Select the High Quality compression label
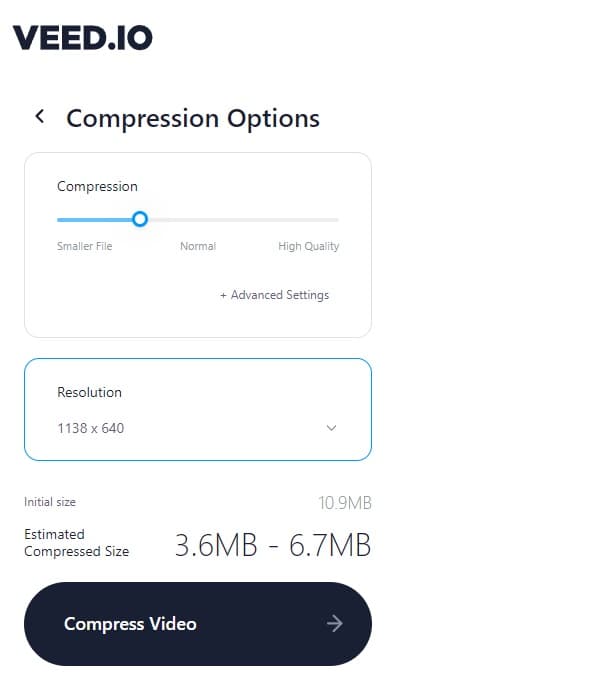Image resolution: width=600 pixels, height=688 pixels. coord(309,246)
